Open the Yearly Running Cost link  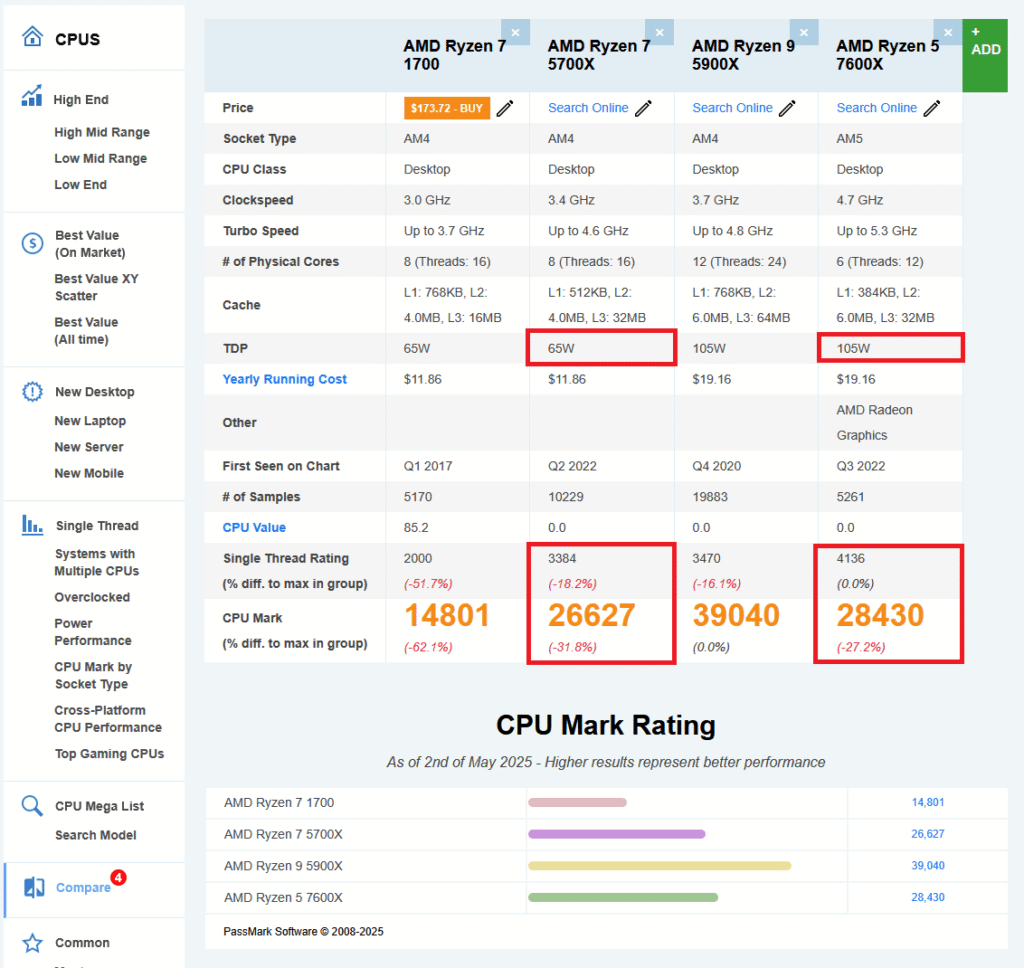click(x=285, y=379)
